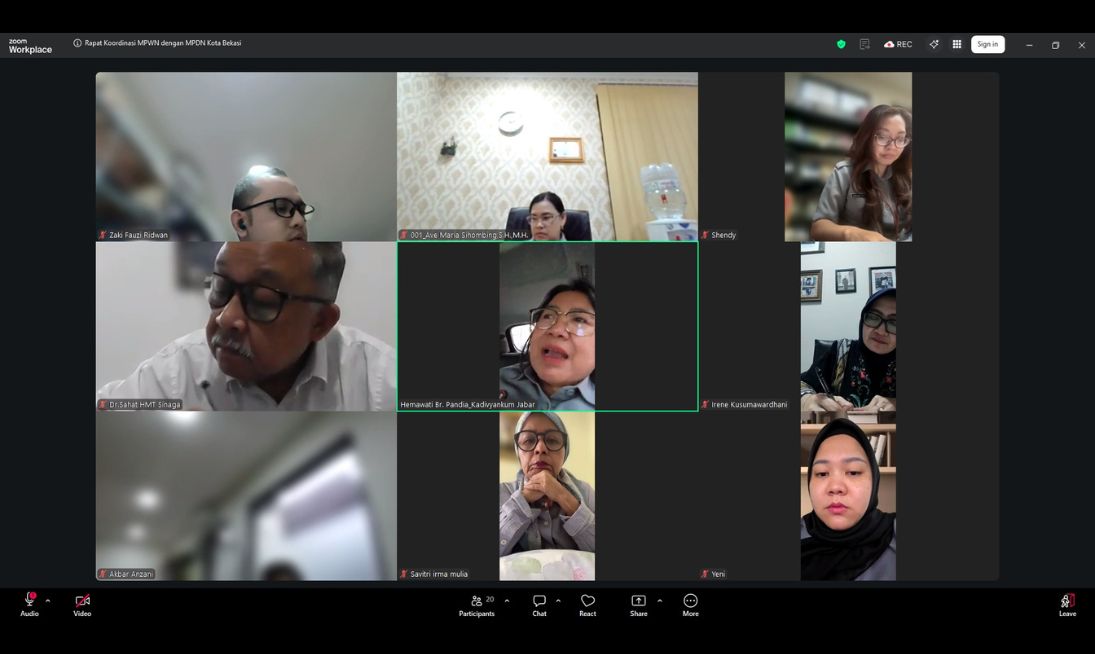Open the Chat panel
1095x654 pixels.
pos(539,604)
